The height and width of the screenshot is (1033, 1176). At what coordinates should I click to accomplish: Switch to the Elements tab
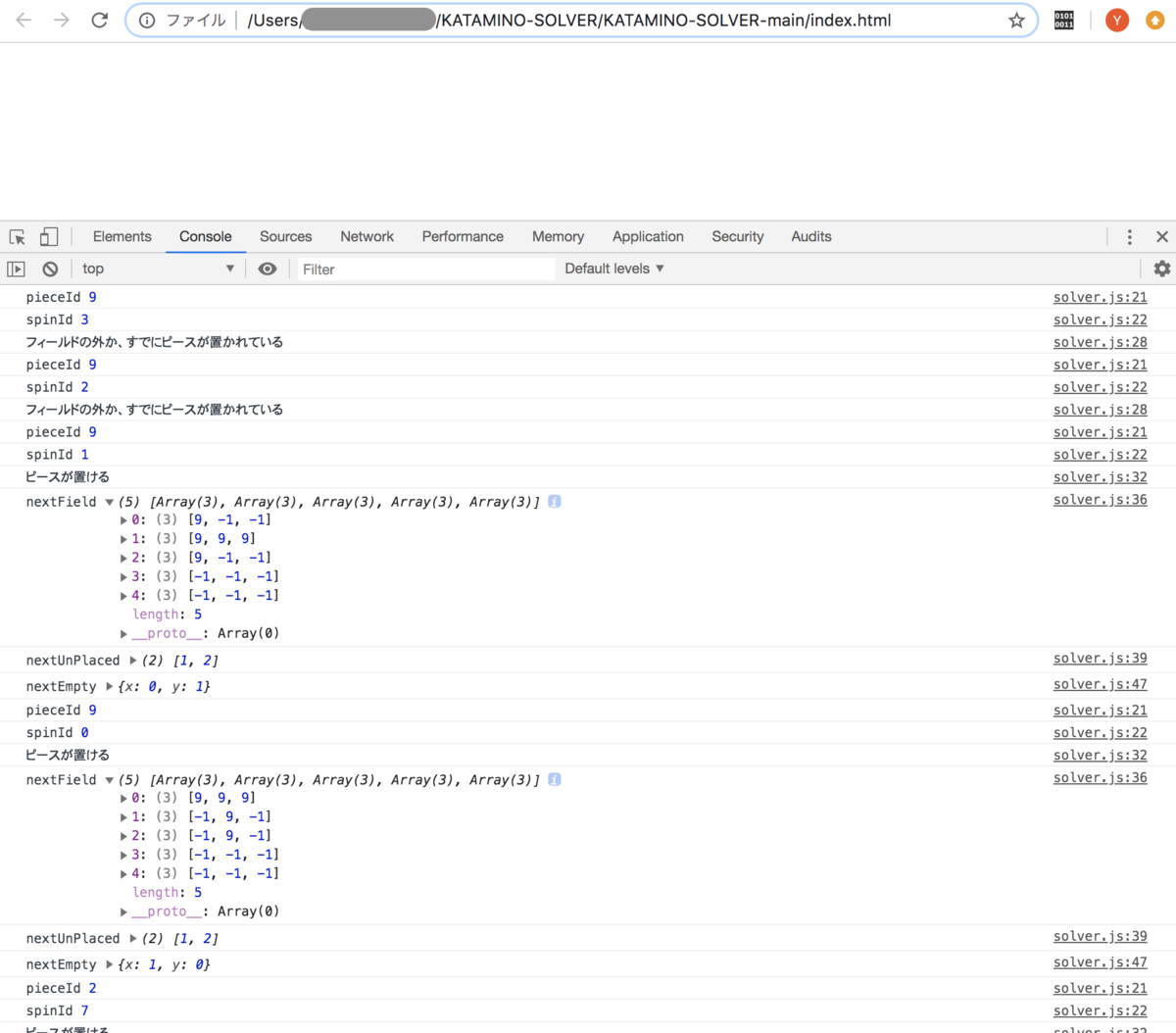point(122,237)
